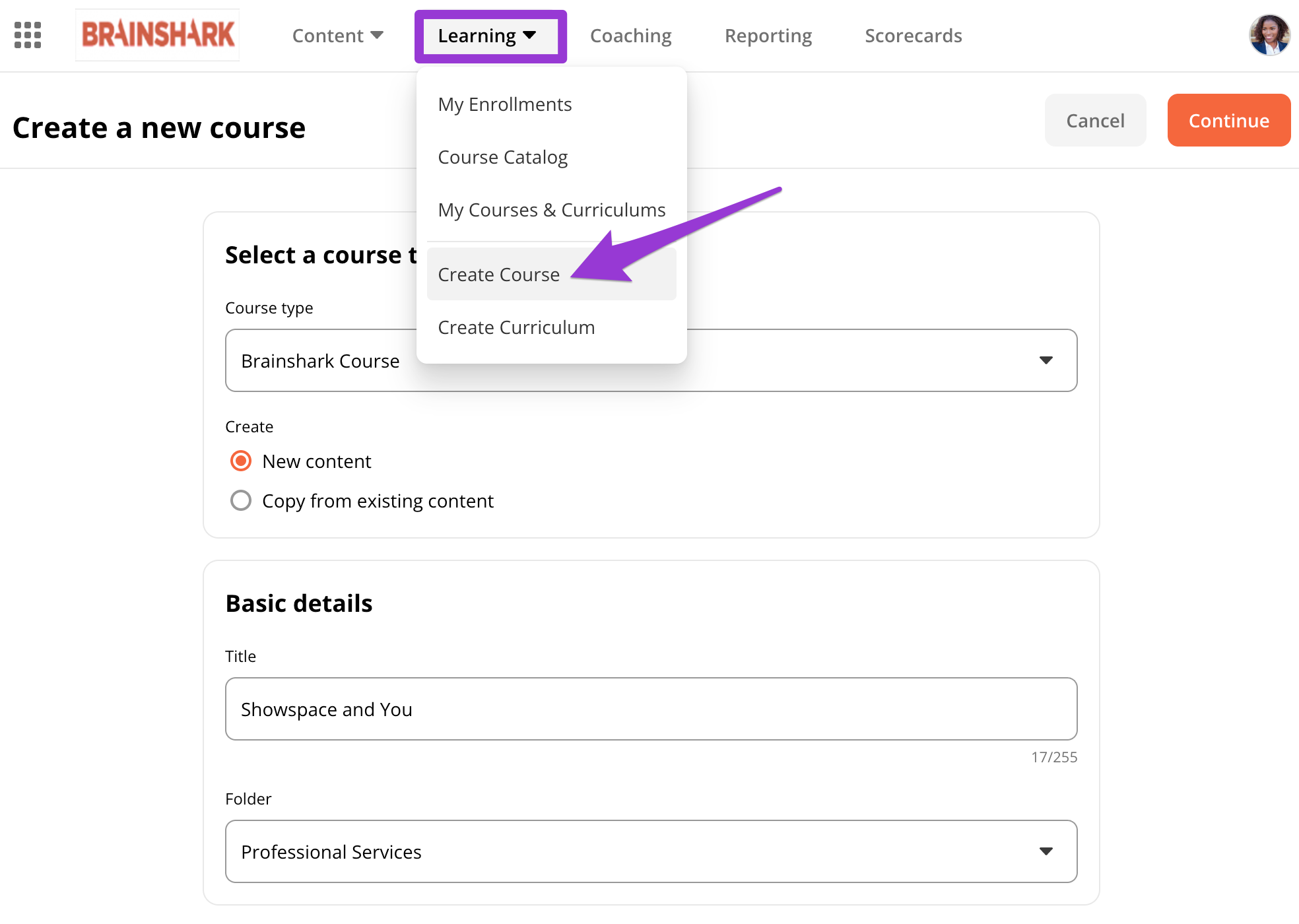This screenshot has width=1299, height=924.
Task: Choose Create Curriculum from the menu
Action: click(552, 327)
